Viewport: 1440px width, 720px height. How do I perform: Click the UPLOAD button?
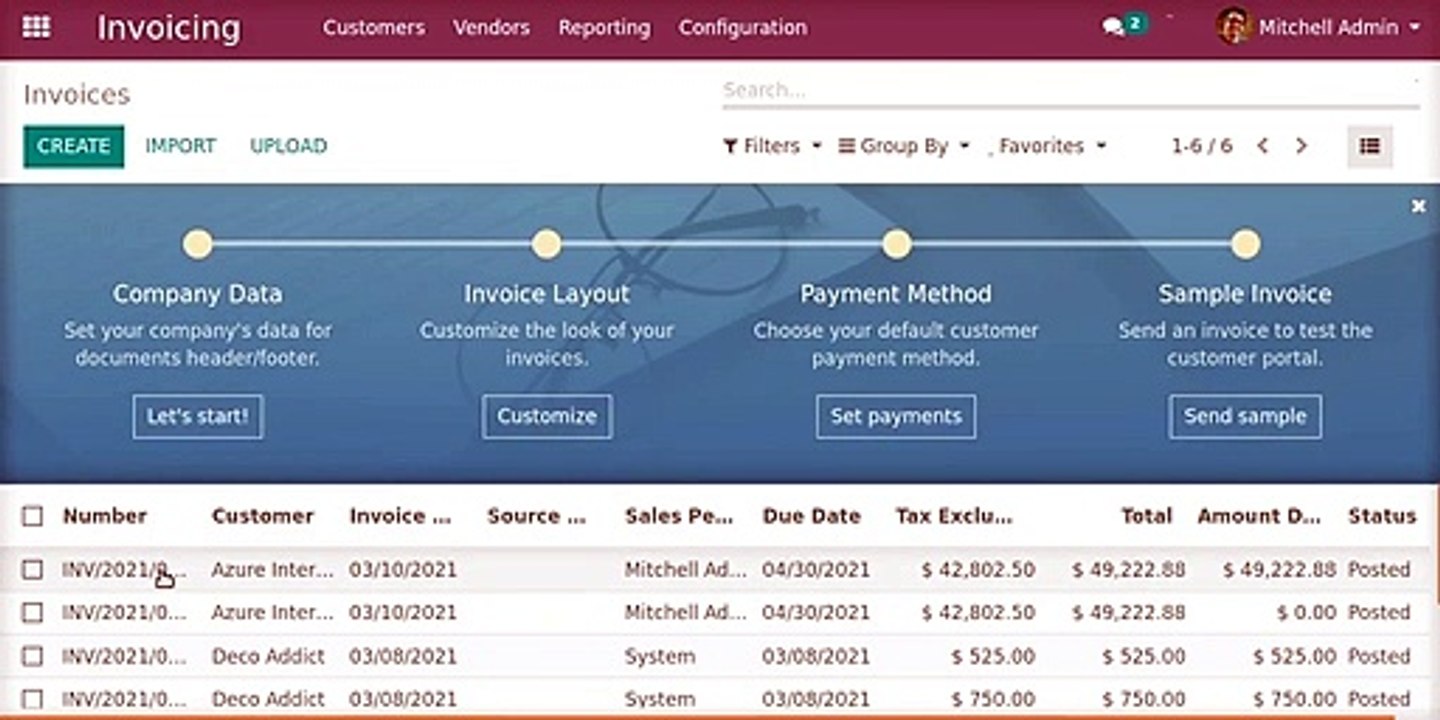coord(288,146)
